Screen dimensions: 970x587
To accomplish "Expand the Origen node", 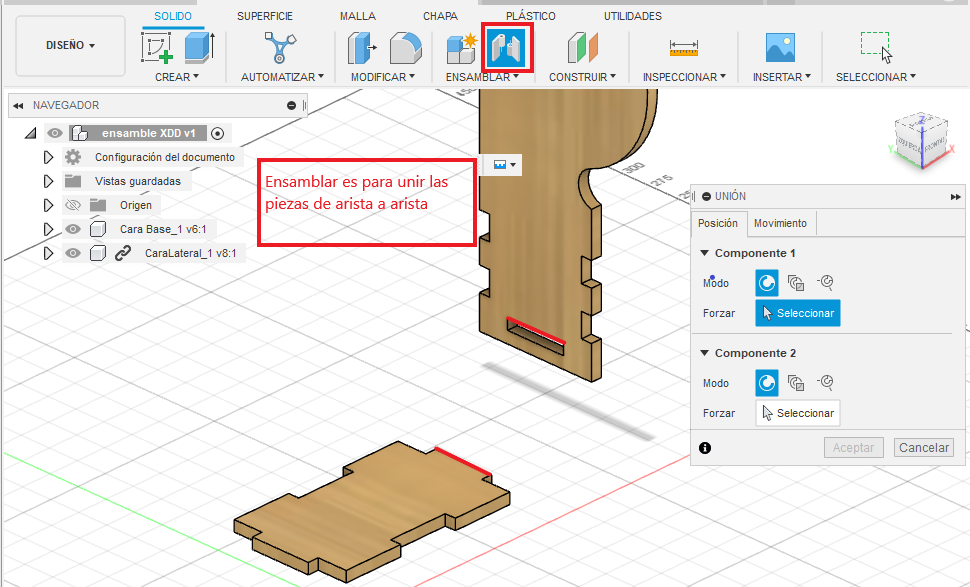I will pyautogui.click(x=48, y=205).
